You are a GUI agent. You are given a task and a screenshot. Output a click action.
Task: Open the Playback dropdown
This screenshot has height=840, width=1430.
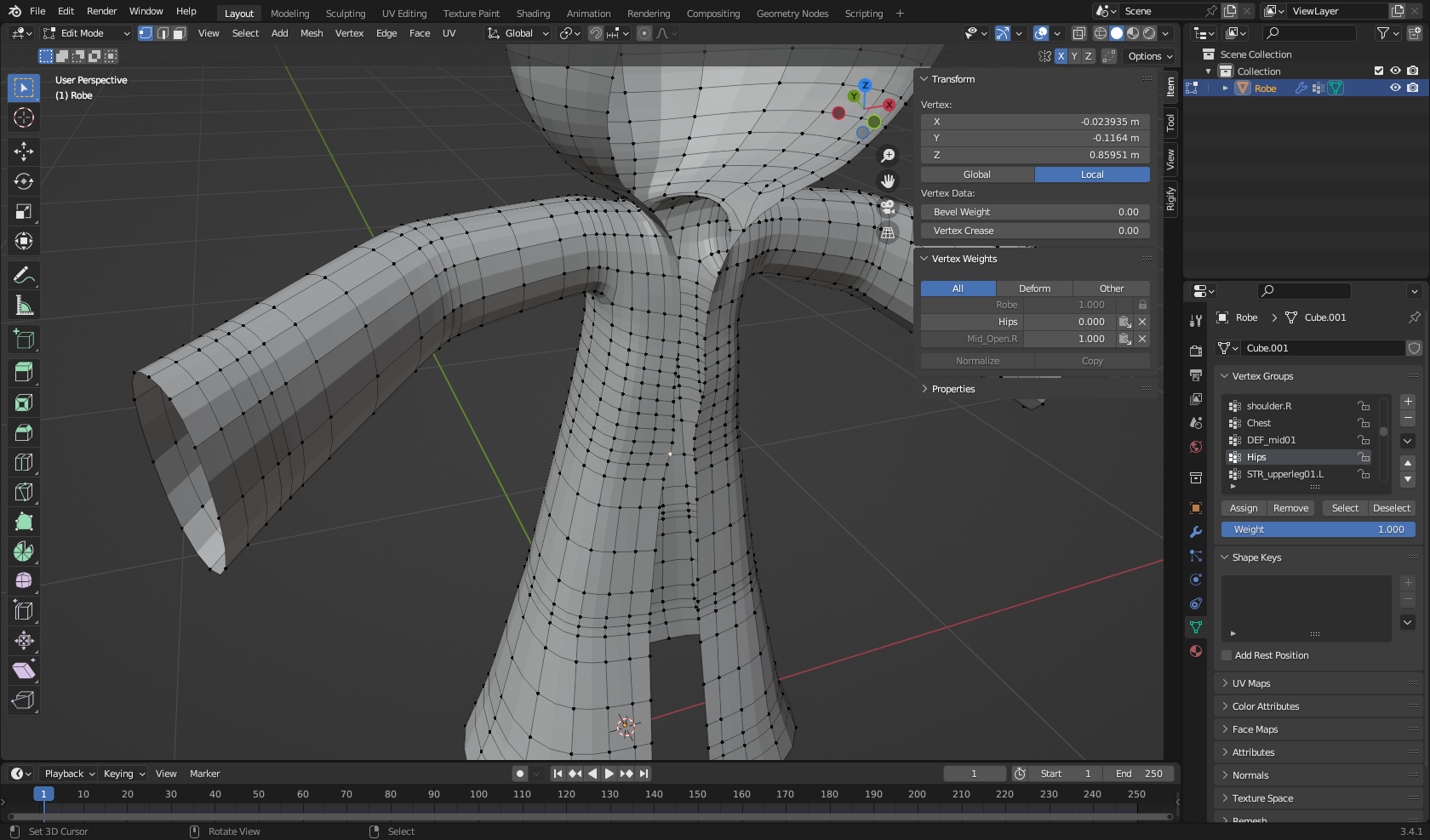click(x=69, y=774)
